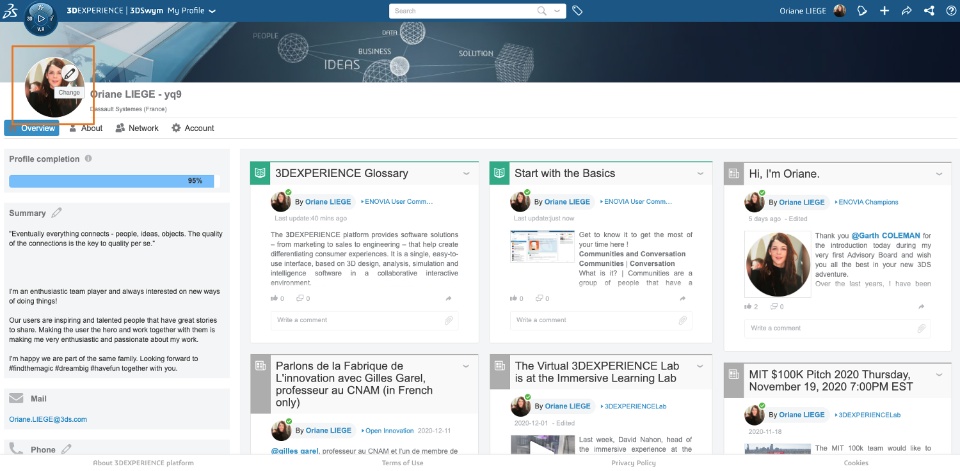This screenshot has width=960, height=471.
Task: Attach file to Hi, I'm Oriane comment
Action: [921, 328]
